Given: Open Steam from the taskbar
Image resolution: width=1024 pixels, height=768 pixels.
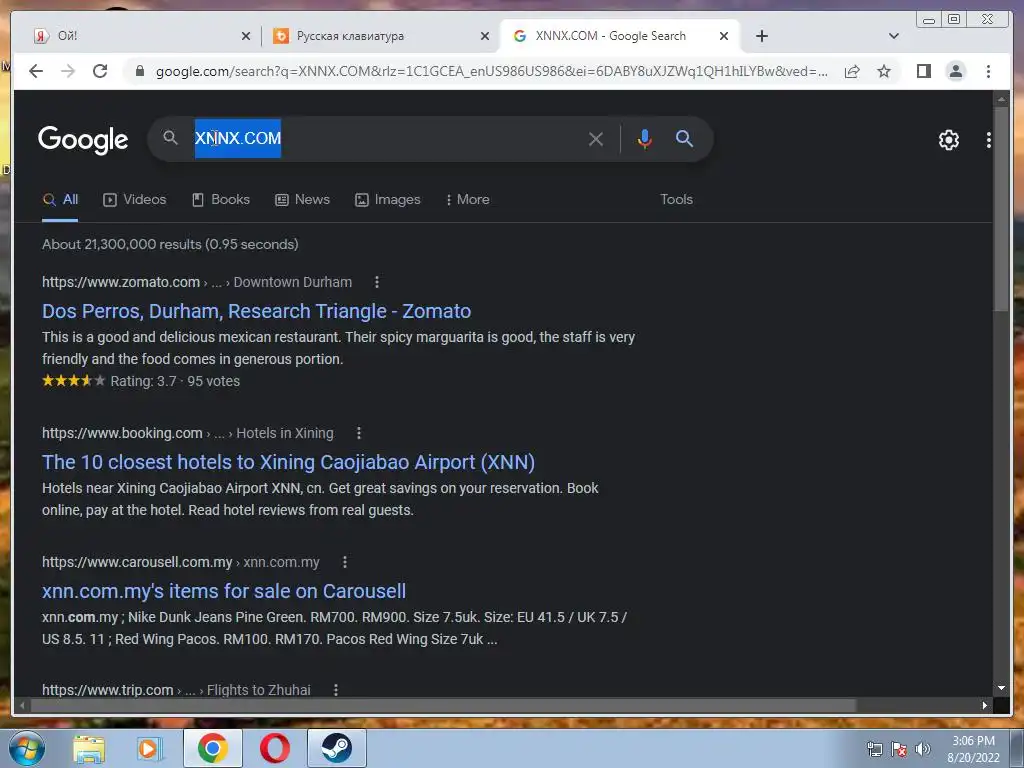Looking at the screenshot, I should (x=336, y=748).
